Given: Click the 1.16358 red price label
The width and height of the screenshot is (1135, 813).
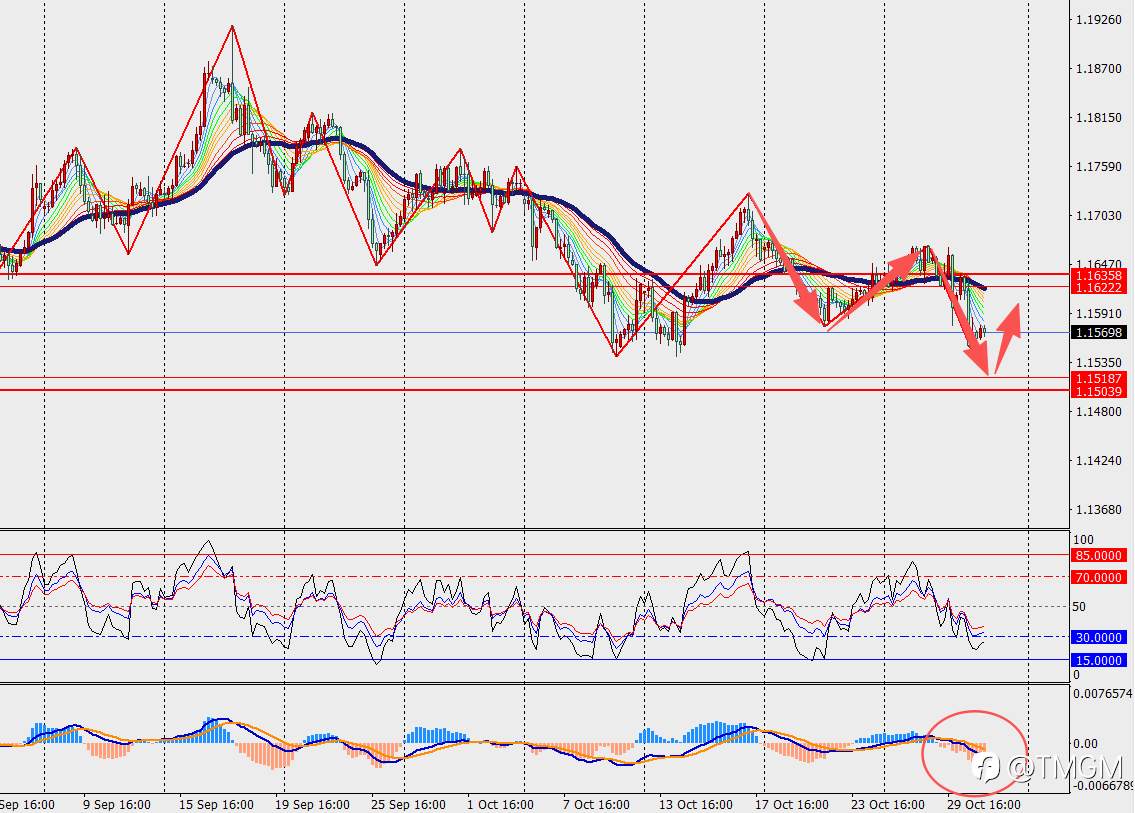Looking at the screenshot, I should 1098,275.
